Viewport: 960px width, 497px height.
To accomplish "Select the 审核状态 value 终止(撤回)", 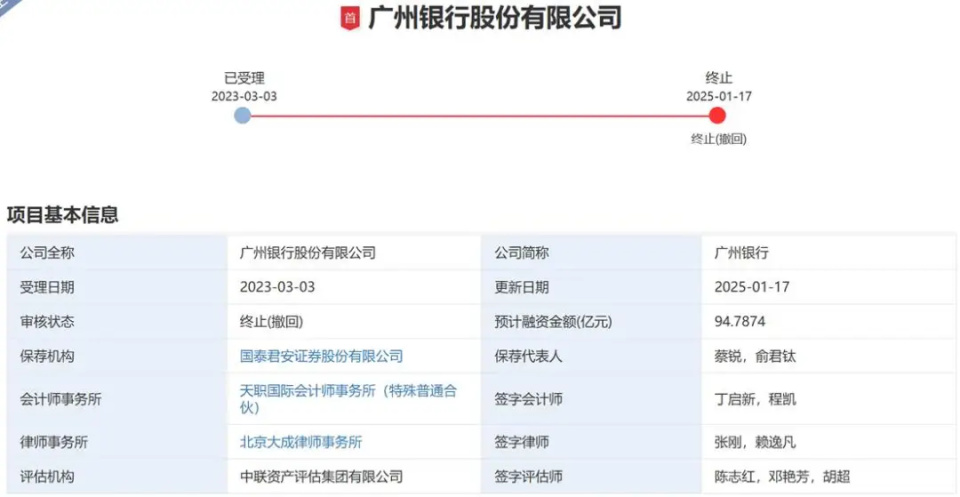I will (x=271, y=321).
